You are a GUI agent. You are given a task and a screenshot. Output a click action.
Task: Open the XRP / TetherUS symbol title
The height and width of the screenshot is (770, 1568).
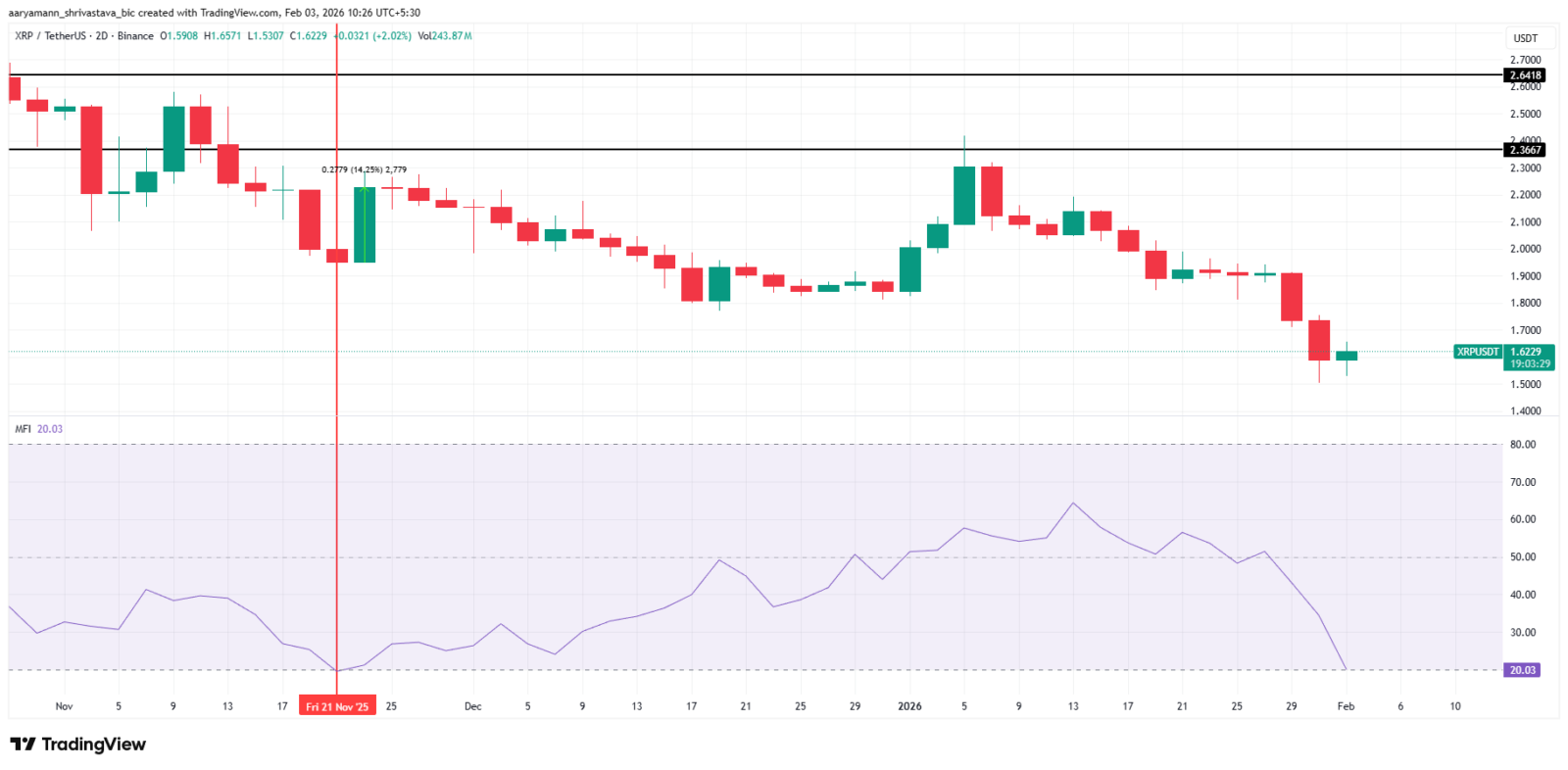(50, 36)
